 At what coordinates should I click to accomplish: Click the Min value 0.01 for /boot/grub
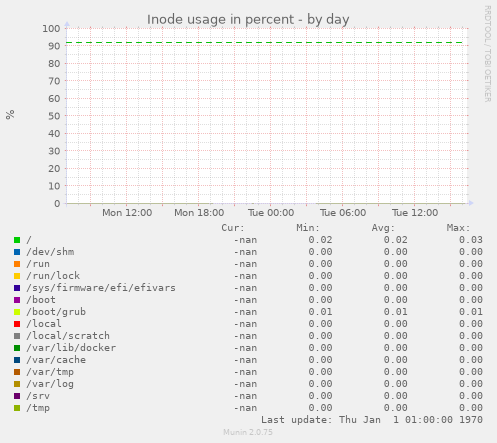[x=320, y=312]
